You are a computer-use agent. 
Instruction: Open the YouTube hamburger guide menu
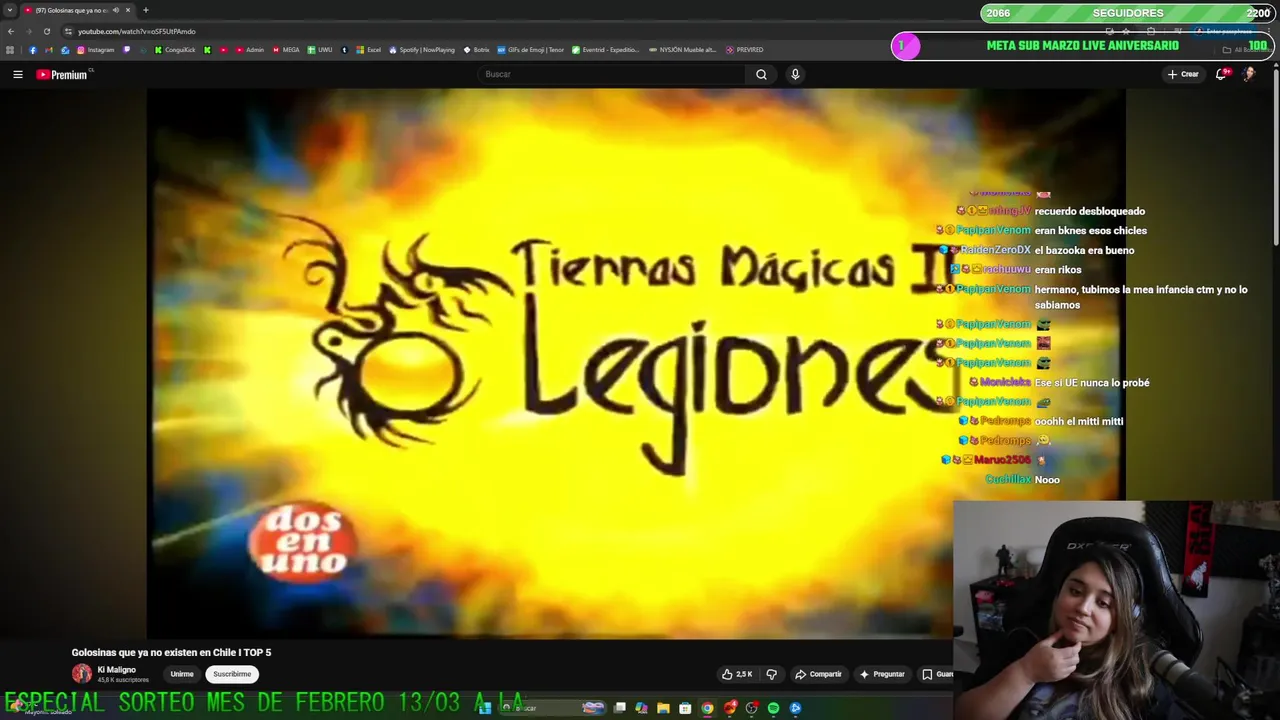coord(17,74)
